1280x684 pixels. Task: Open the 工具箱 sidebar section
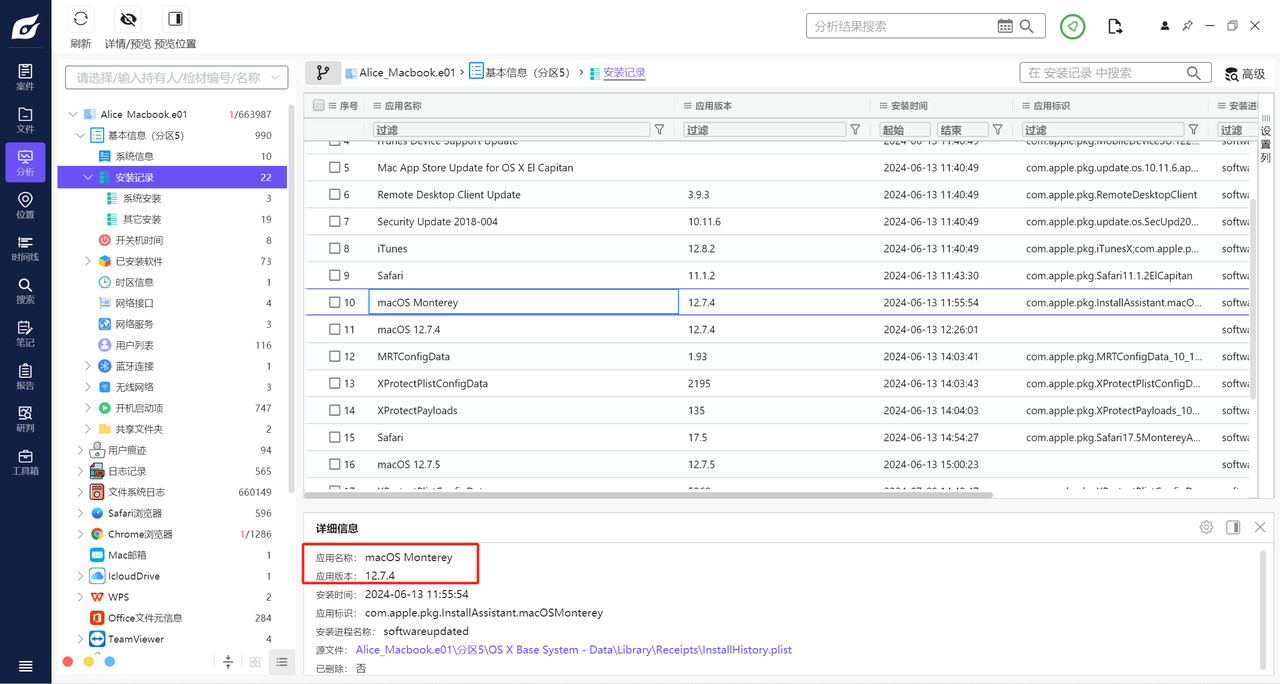coord(25,461)
